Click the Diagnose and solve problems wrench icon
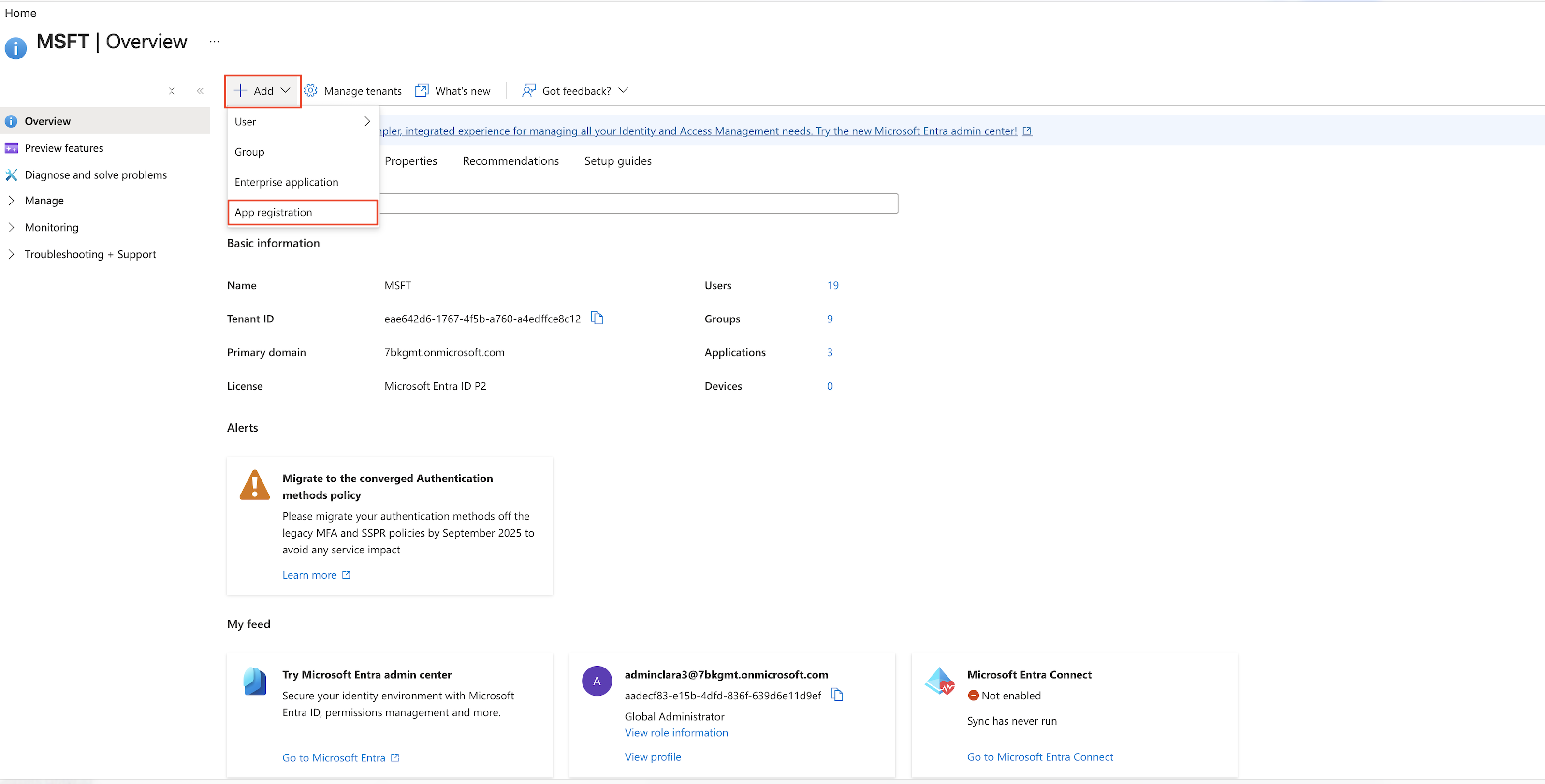 12,174
